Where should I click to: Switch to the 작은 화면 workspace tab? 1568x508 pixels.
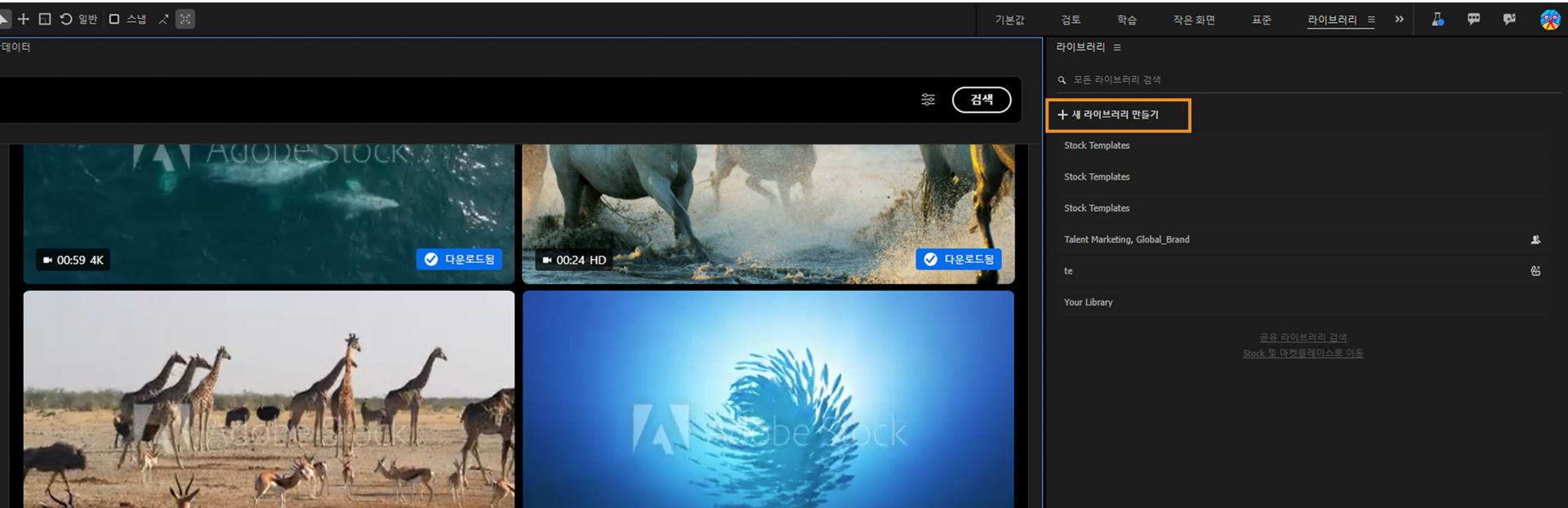click(1194, 20)
